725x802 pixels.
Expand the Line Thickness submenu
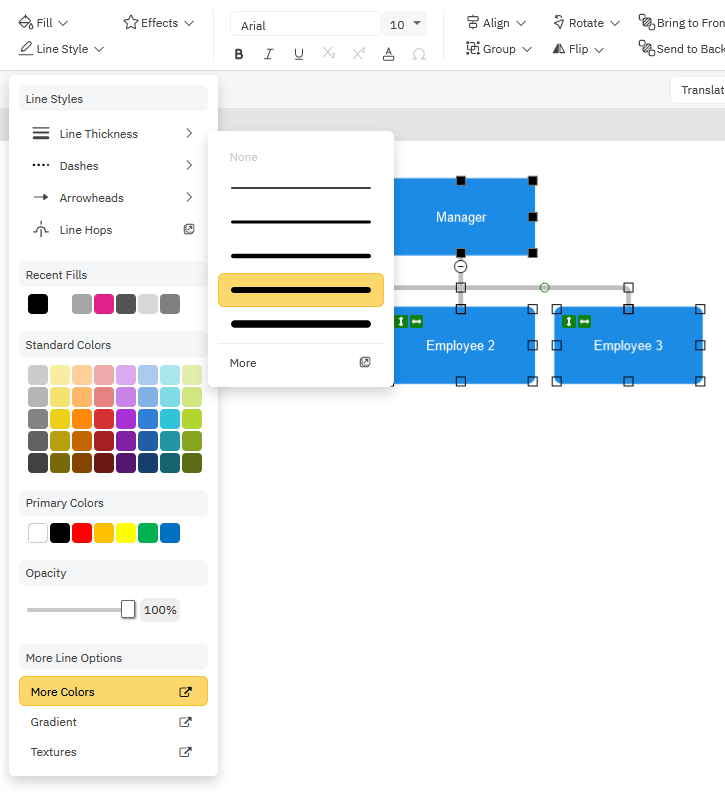point(113,134)
